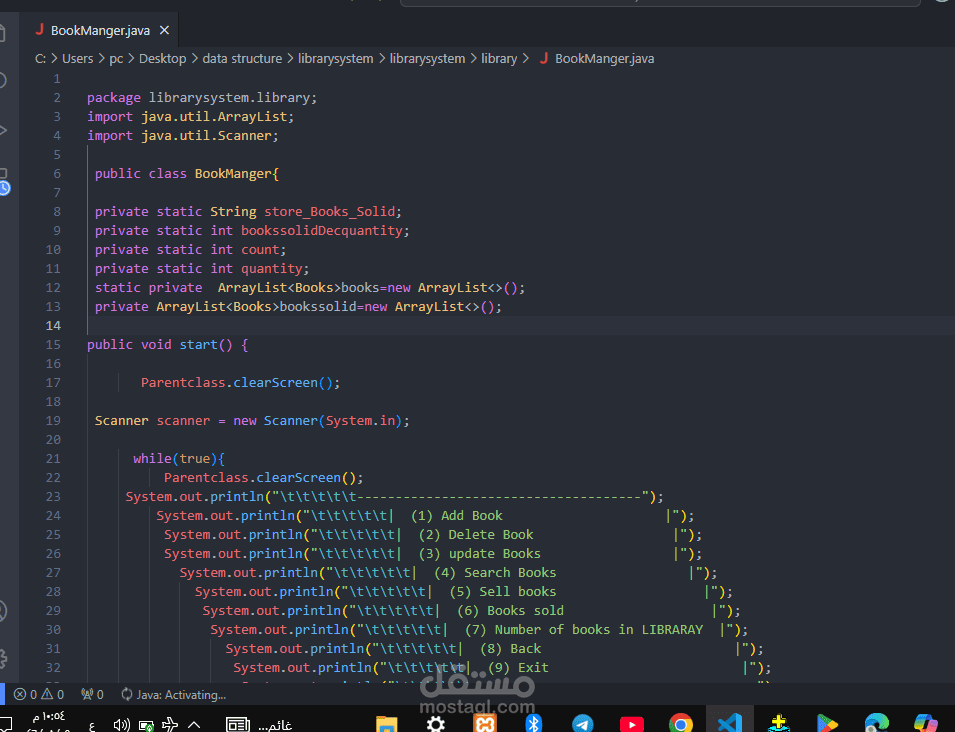
Task: Open Google Chrome from the taskbar
Action: (680, 723)
